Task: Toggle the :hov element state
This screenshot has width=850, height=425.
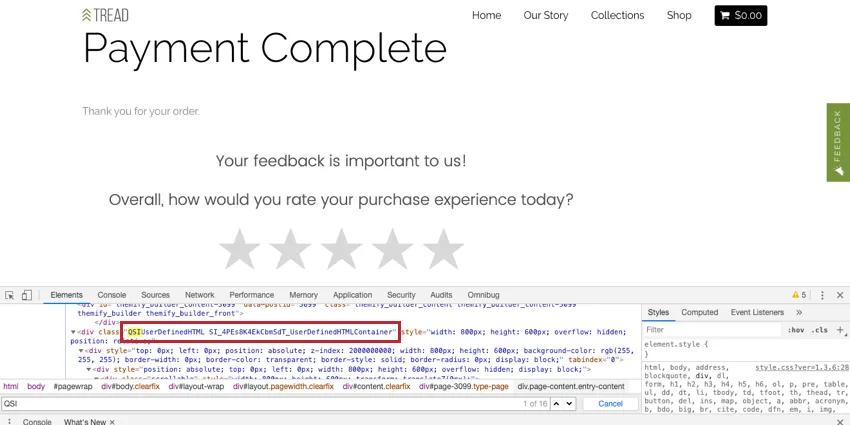Action: coord(795,330)
